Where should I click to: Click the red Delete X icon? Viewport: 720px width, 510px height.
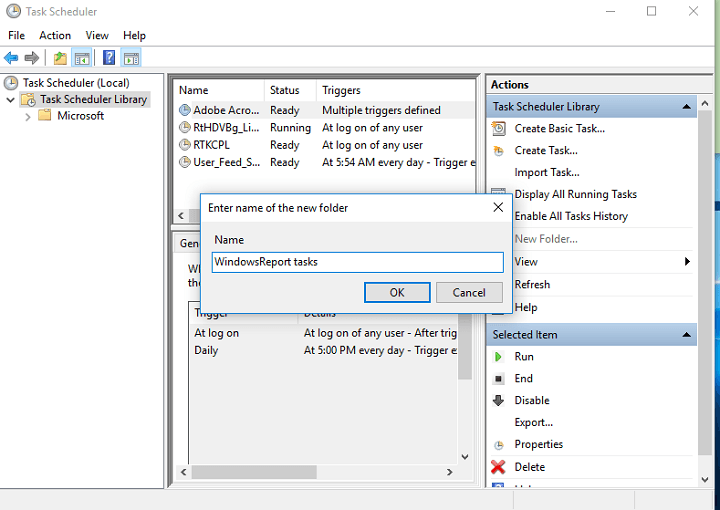(498, 467)
